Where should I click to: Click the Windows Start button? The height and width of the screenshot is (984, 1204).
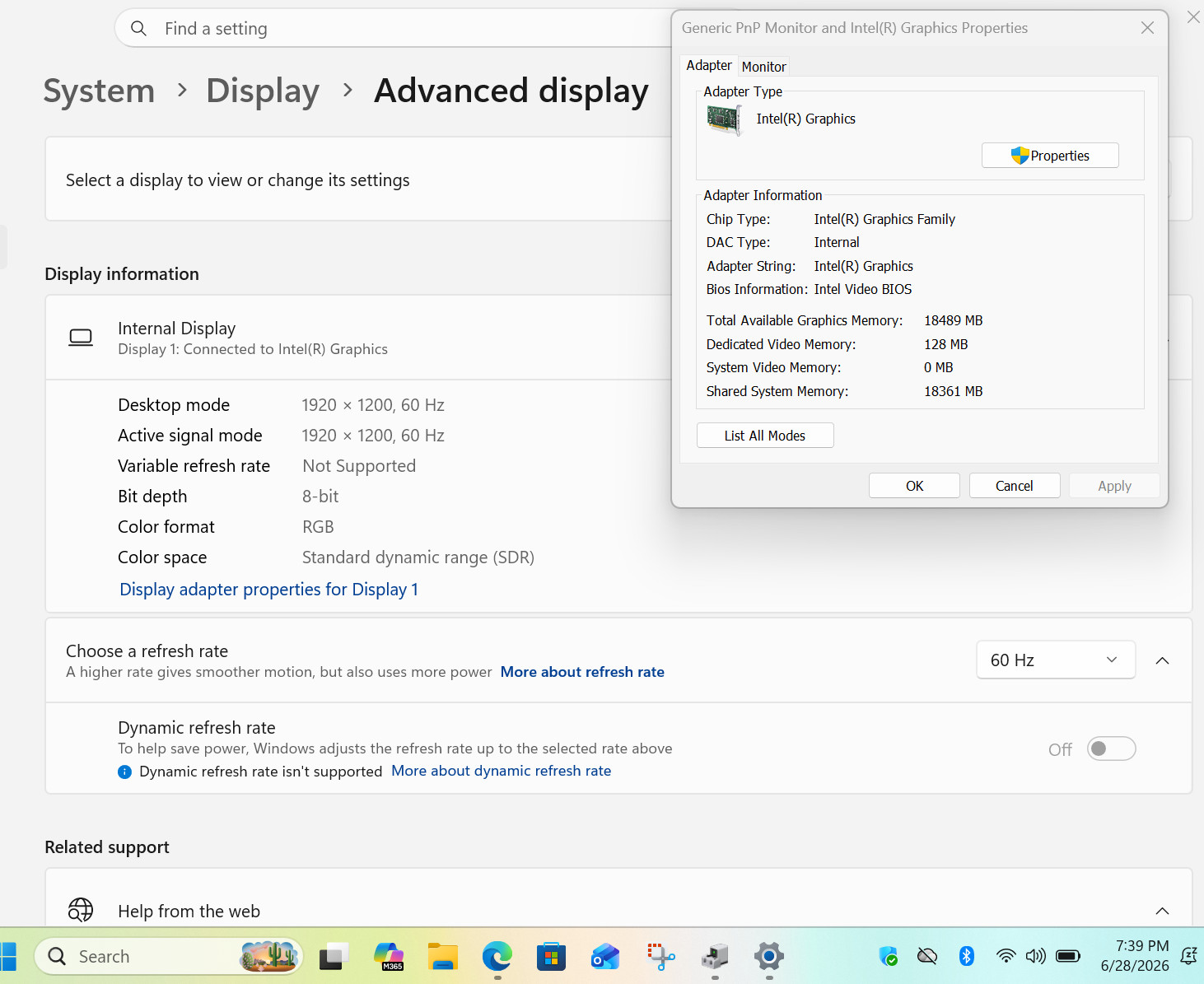coord(8,956)
